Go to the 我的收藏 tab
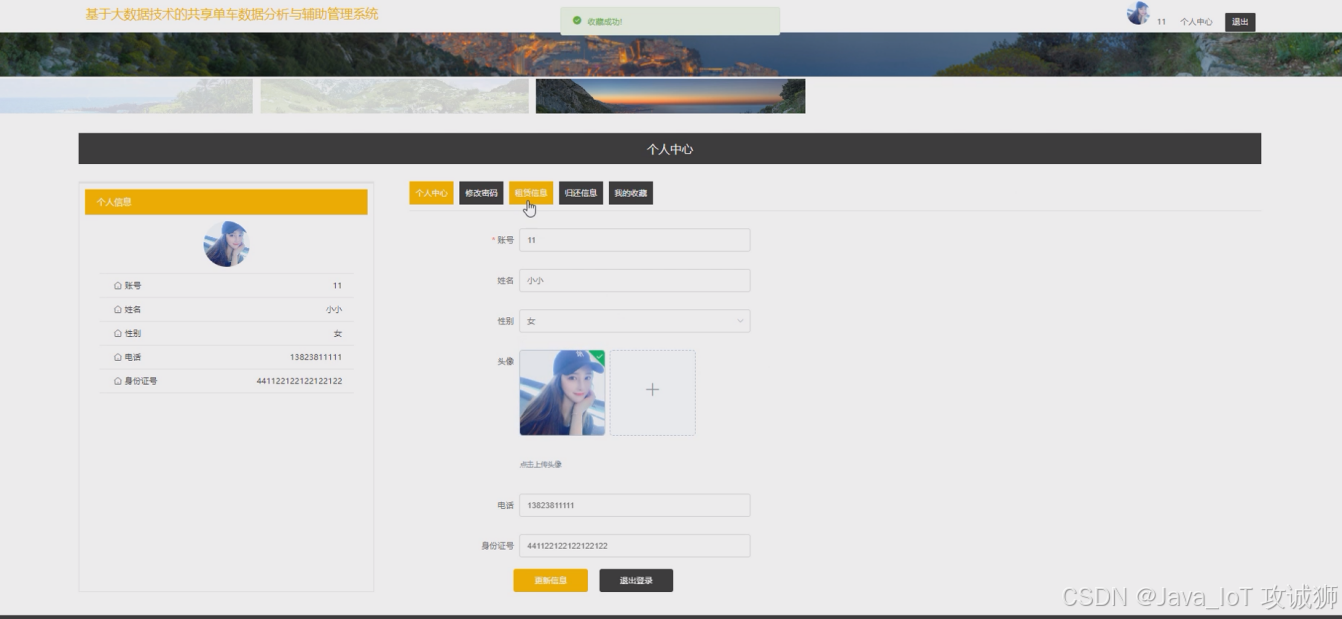 tap(630, 193)
